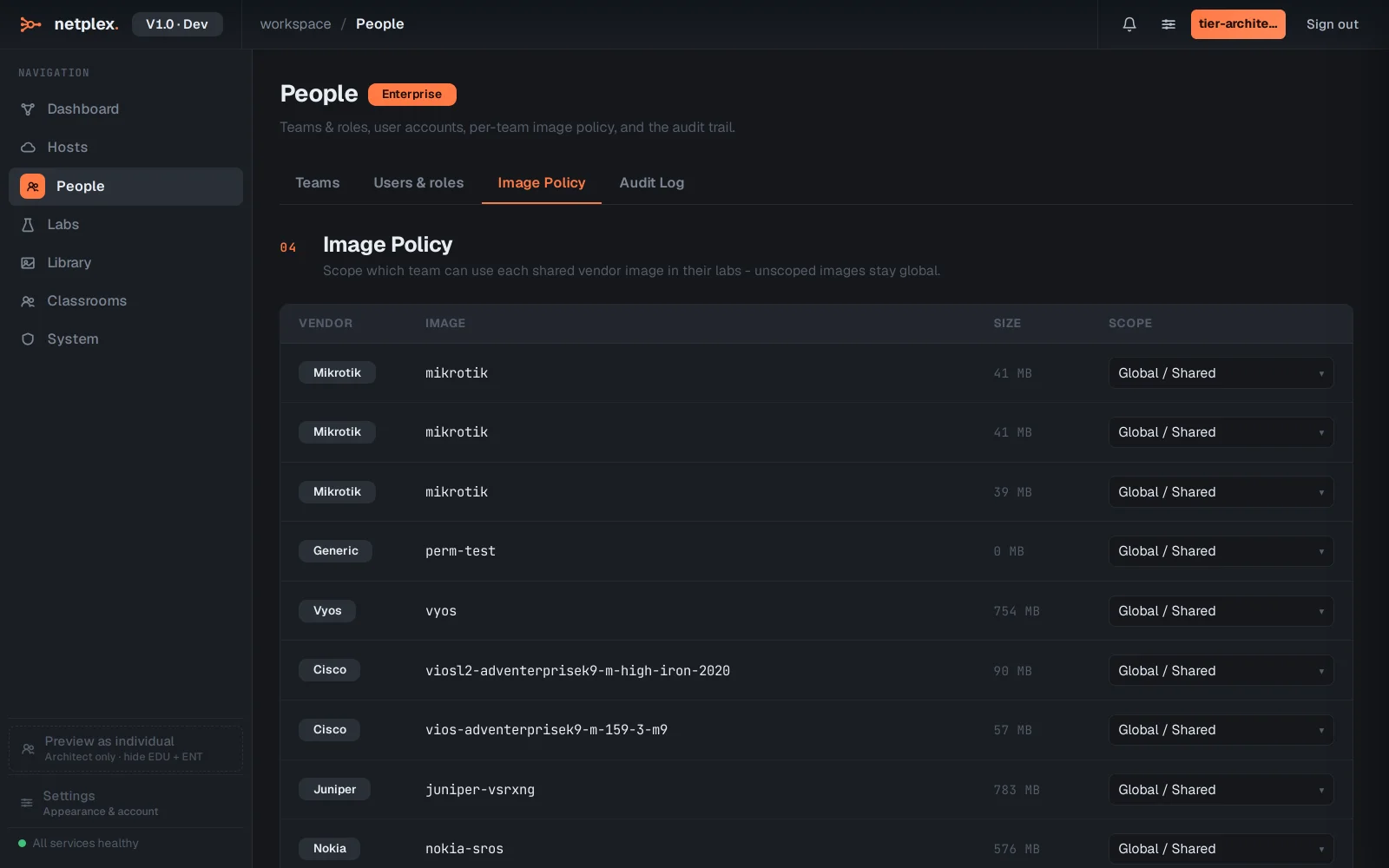Open Classrooms in navigation
The width and height of the screenshot is (1389, 868).
coord(126,301)
